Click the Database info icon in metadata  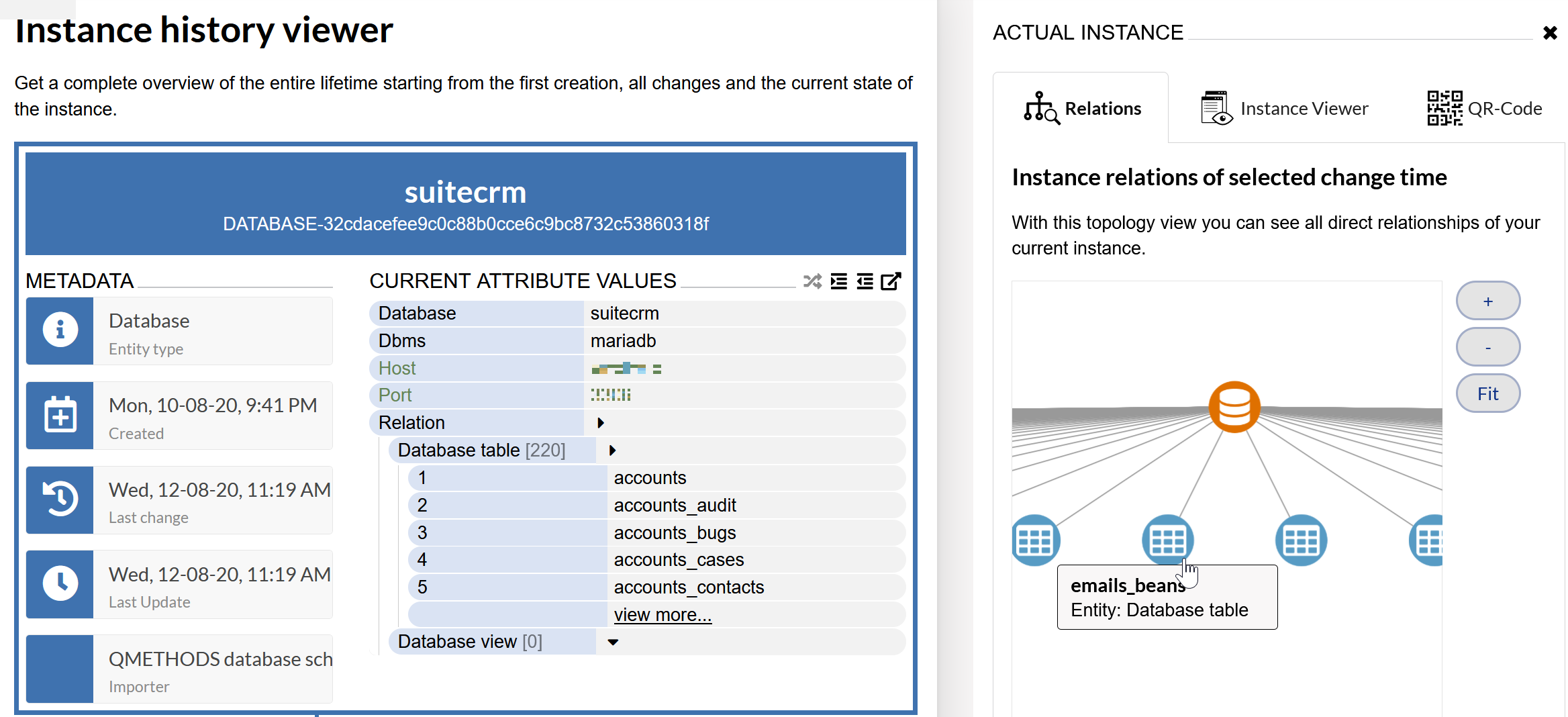point(60,330)
